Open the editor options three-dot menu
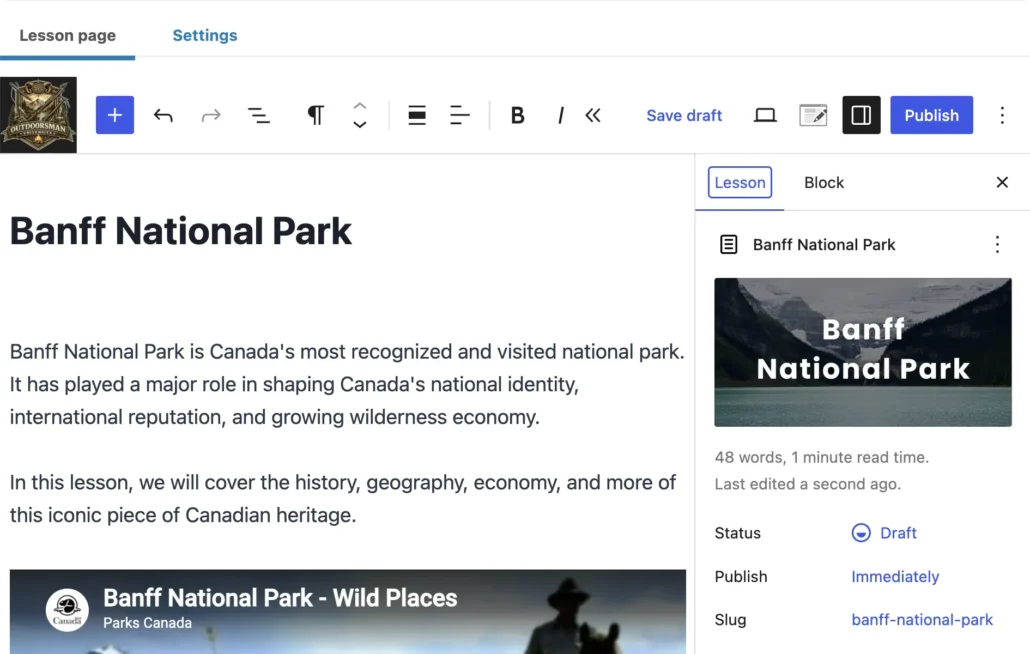1030x654 pixels. pyautogui.click(x=1002, y=116)
